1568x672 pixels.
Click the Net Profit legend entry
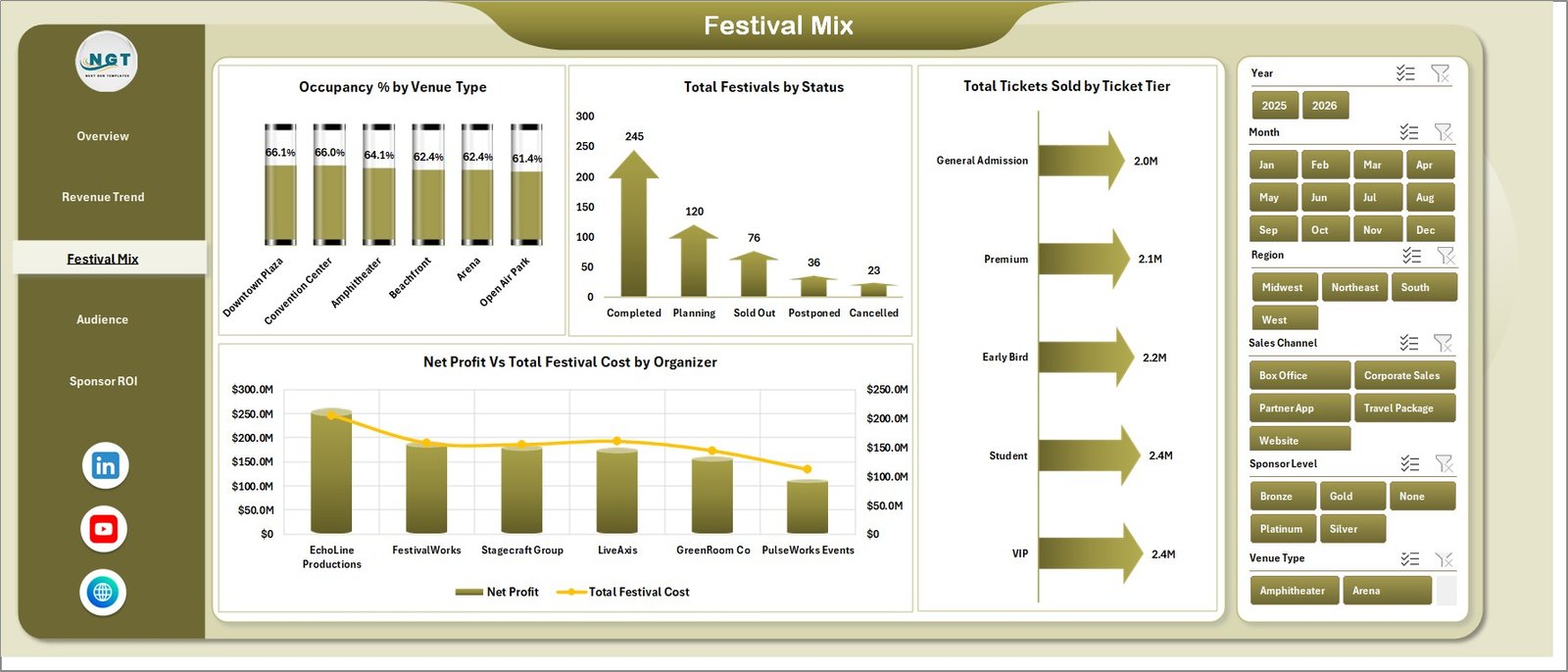497,592
